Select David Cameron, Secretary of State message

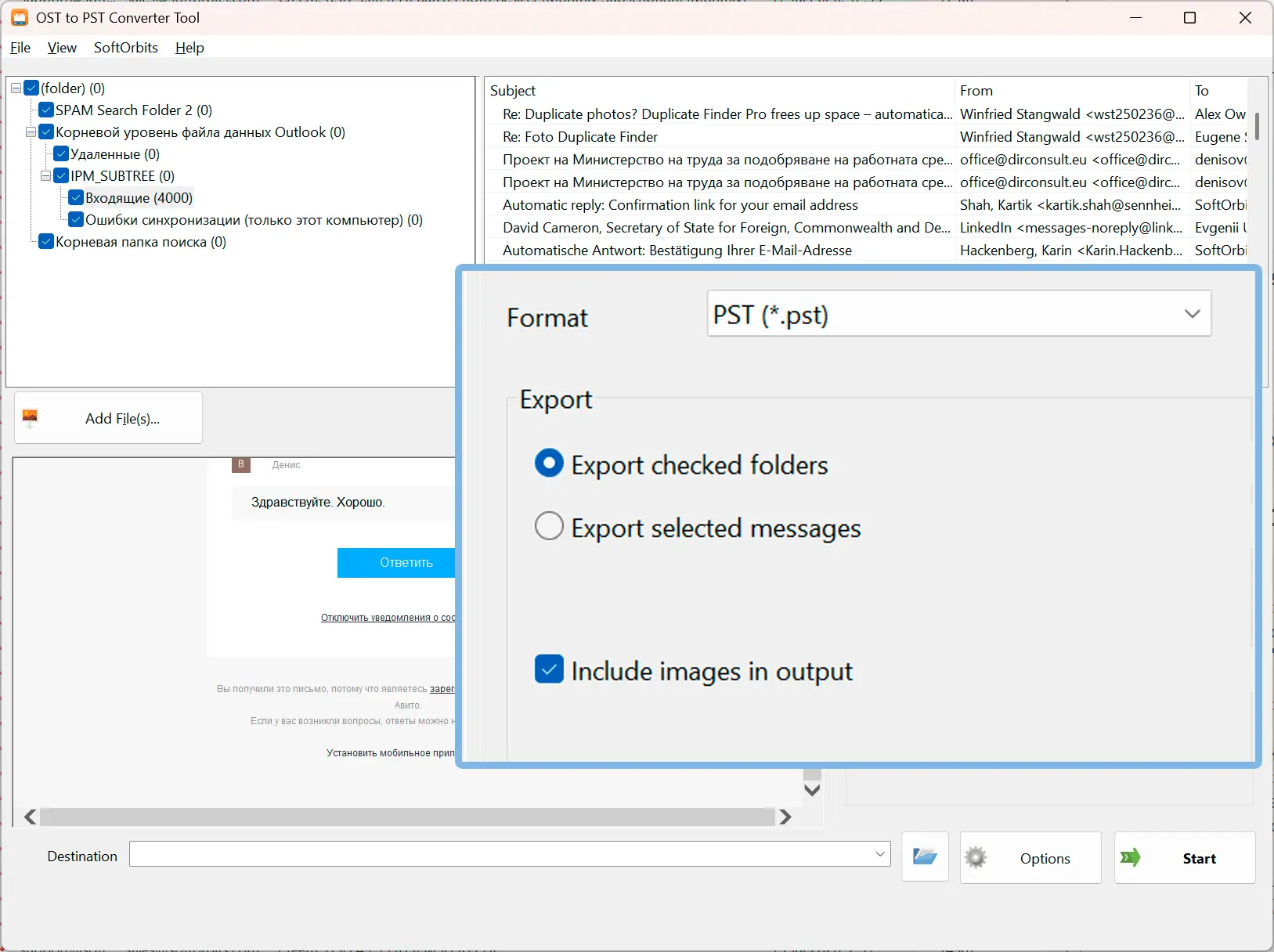(727, 228)
